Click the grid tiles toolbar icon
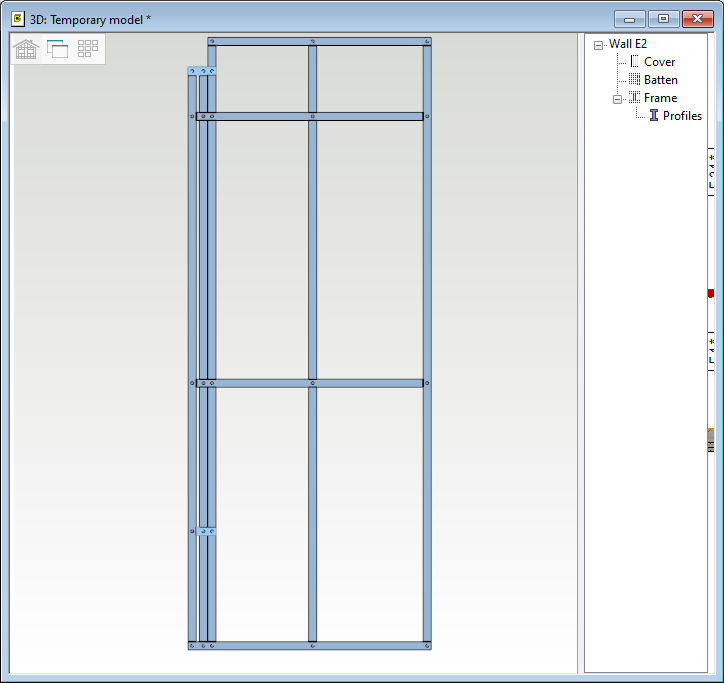The width and height of the screenshot is (724, 683). (88, 49)
